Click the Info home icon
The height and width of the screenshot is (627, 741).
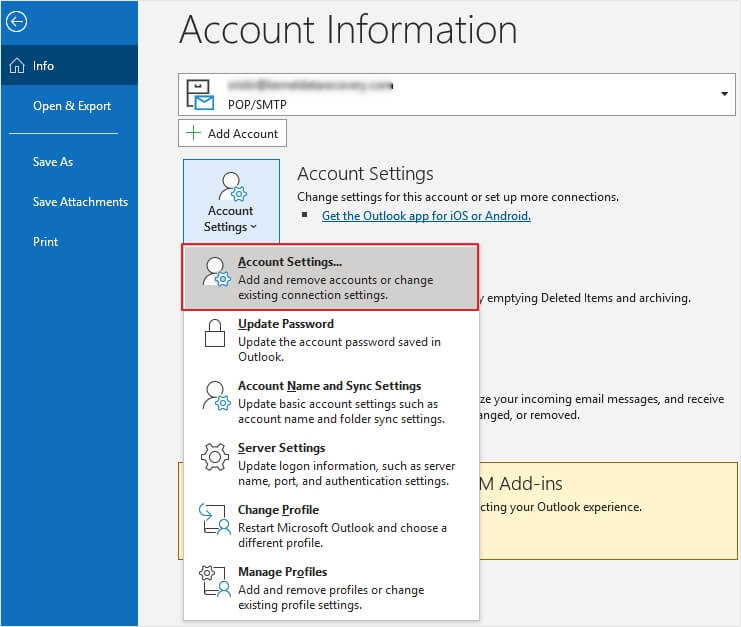(17, 65)
